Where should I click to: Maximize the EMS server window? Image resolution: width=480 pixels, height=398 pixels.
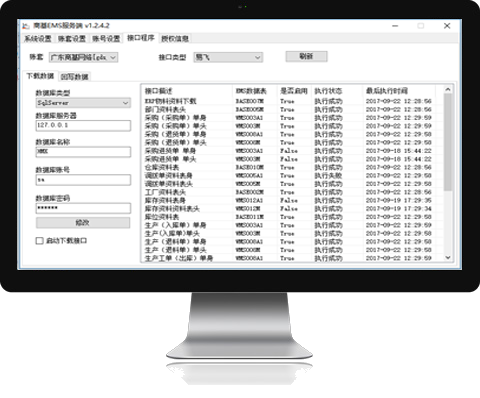tap(421, 26)
